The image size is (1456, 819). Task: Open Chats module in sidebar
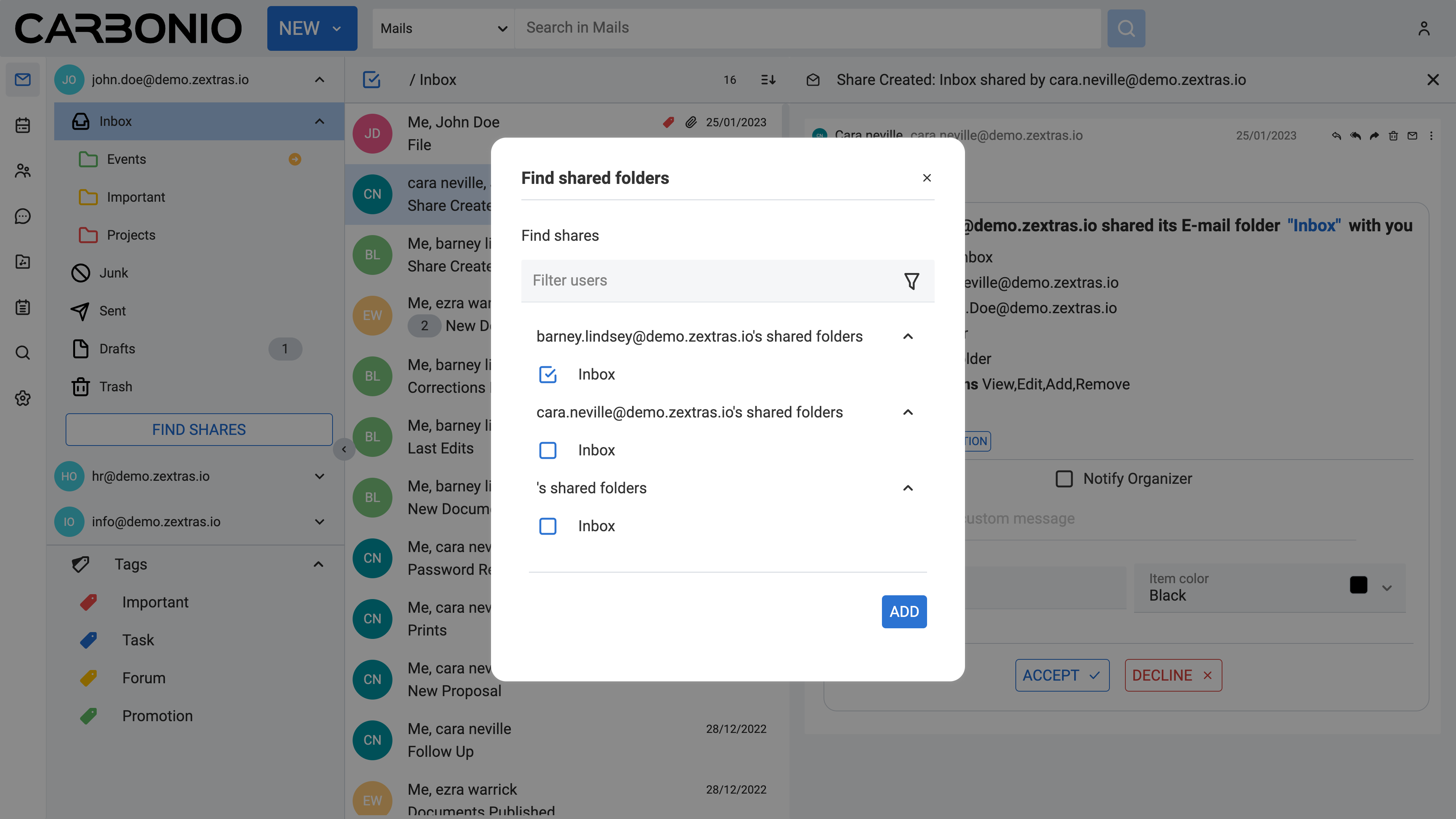coord(23,216)
